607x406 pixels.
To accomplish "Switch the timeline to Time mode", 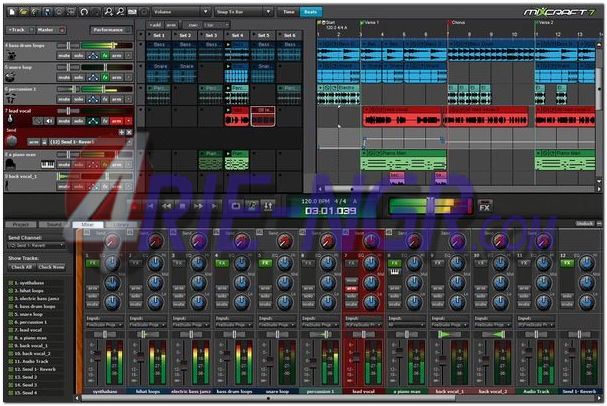I will click(289, 12).
